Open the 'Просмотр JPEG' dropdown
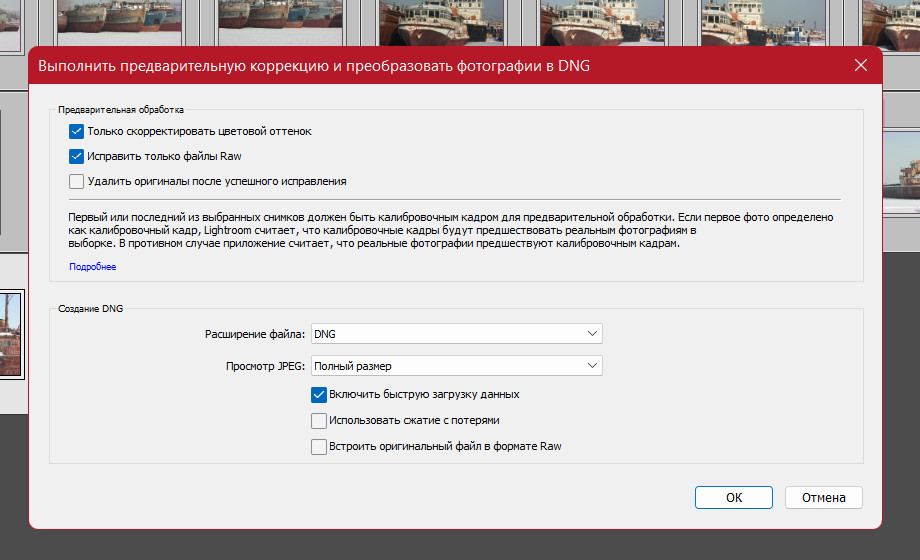Screen dimensions: 920x560 point(456,366)
